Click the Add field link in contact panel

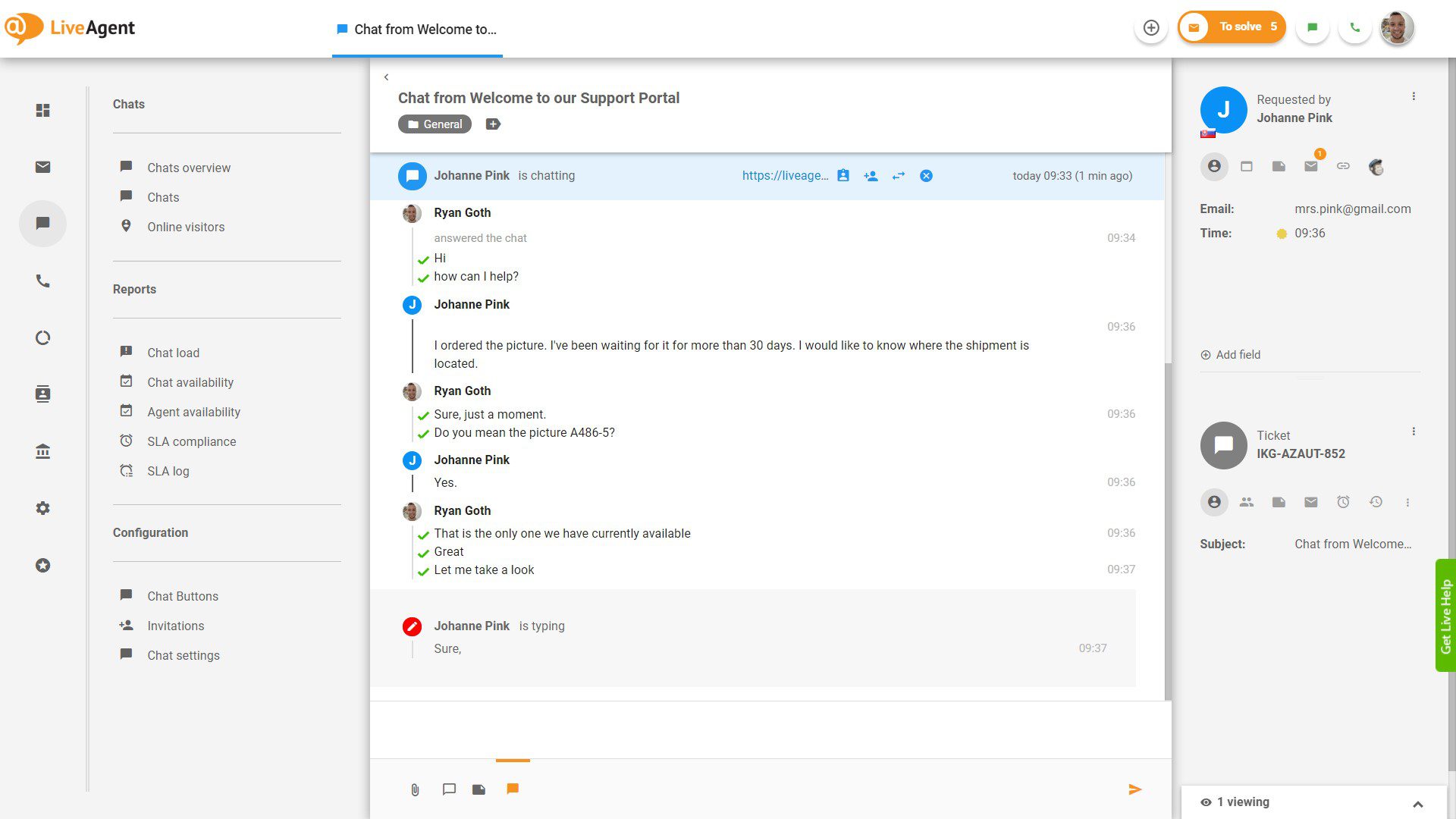pos(1230,355)
